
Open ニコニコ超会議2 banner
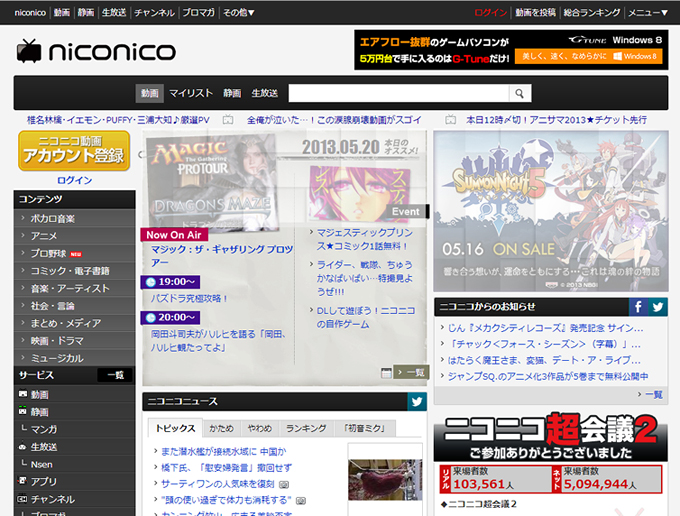551,437
